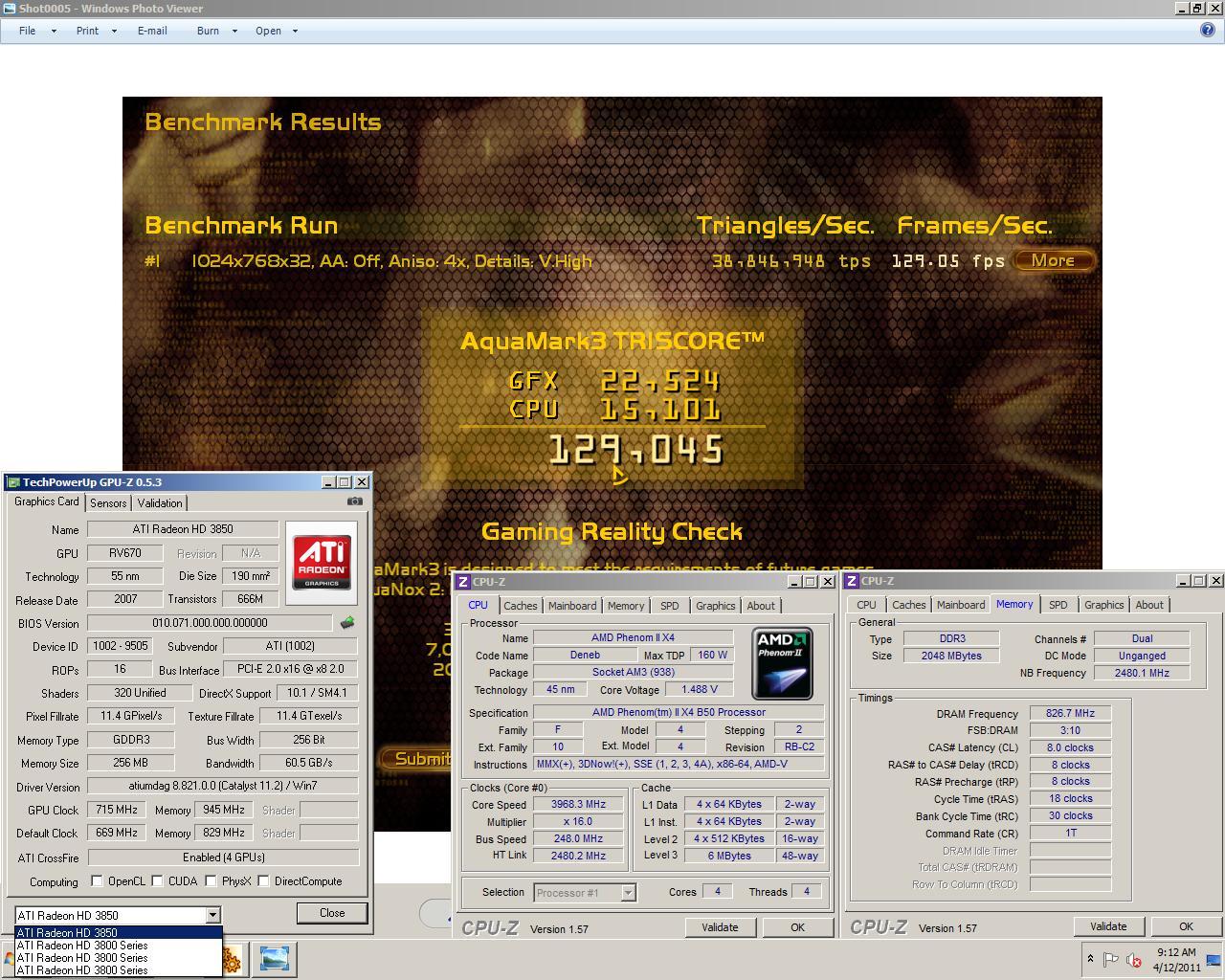Click OK in CPU-Z CPU window
The height and width of the screenshot is (980, 1225).
pyautogui.click(x=797, y=927)
